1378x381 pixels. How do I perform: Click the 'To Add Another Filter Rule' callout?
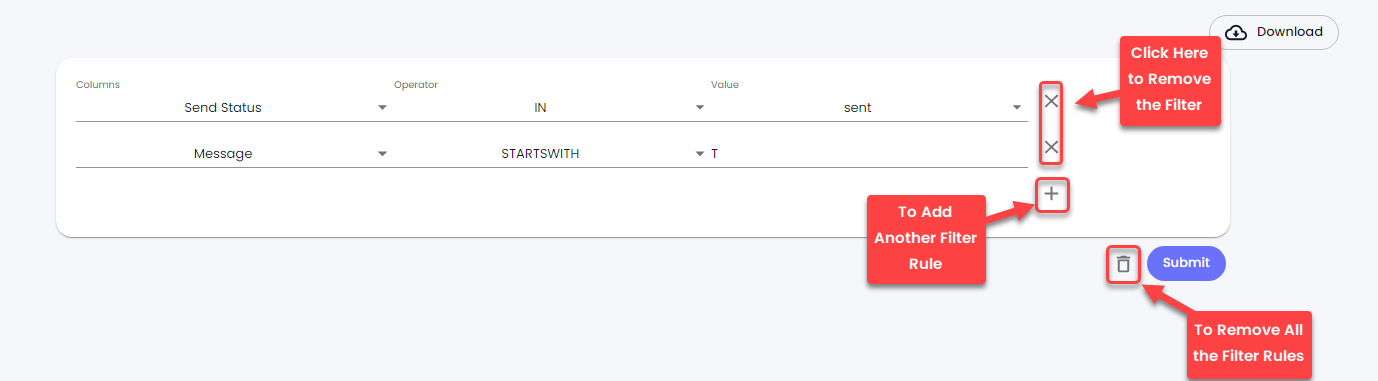click(926, 238)
